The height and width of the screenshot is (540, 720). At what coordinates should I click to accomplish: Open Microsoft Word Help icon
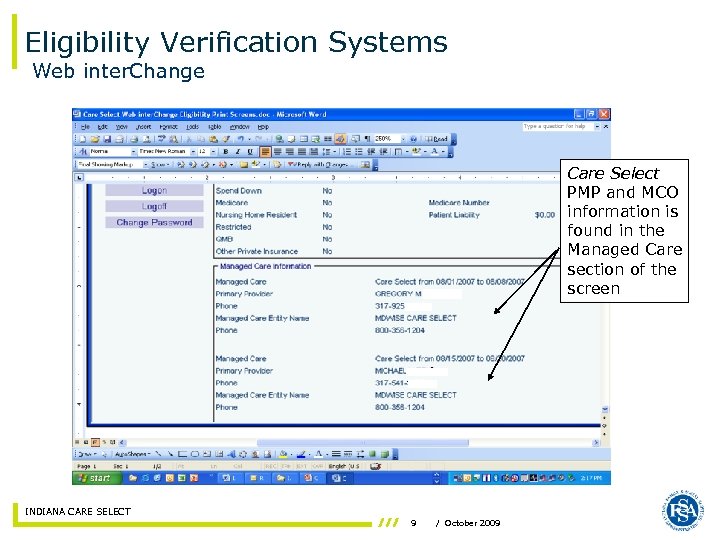413,139
